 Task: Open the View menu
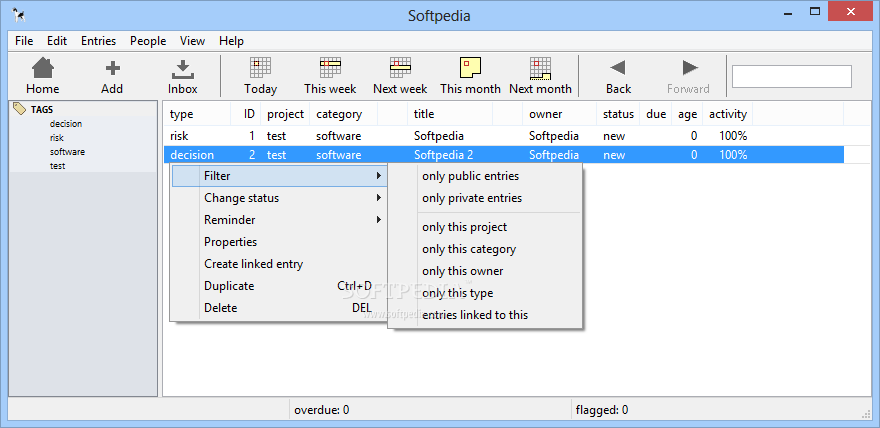(192, 41)
